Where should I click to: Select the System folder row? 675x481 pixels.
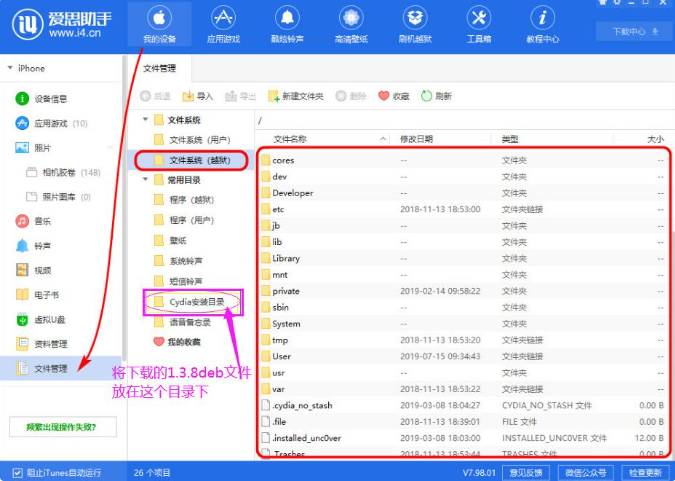[463, 324]
